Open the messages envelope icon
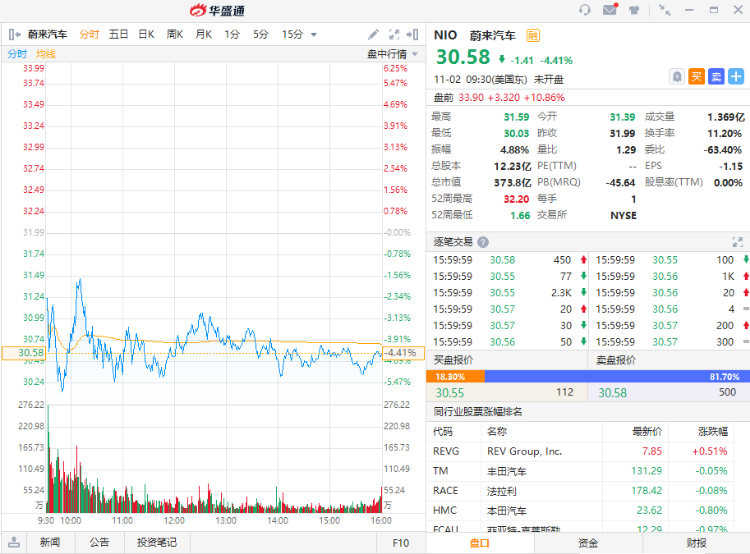This screenshot has width=750, height=554. click(x=610, y=9)
